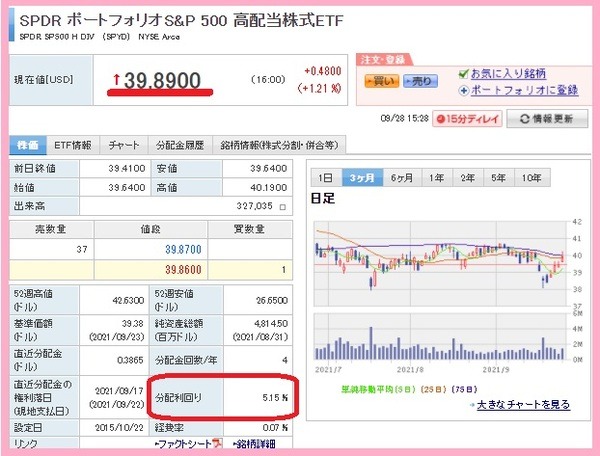This screenshot has width=600, height=456.
Task: Click the bid price 39.8600
Action: point(183,270)
